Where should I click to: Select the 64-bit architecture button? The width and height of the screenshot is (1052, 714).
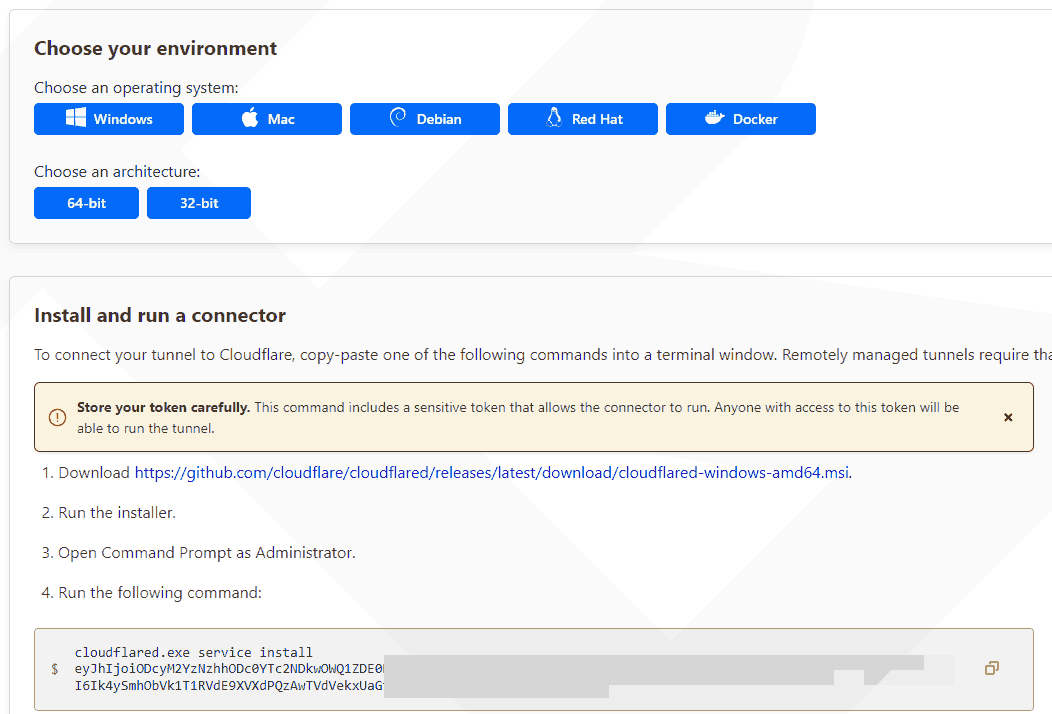pos(87,203)
